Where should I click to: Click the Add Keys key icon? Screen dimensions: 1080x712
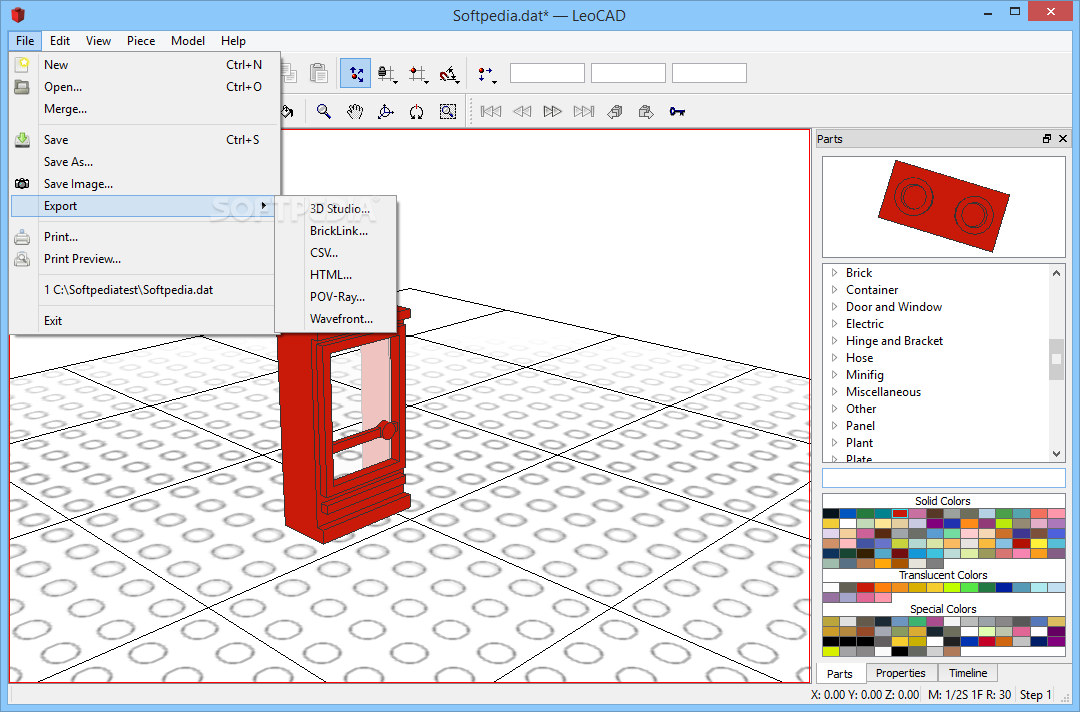[677, 112]
